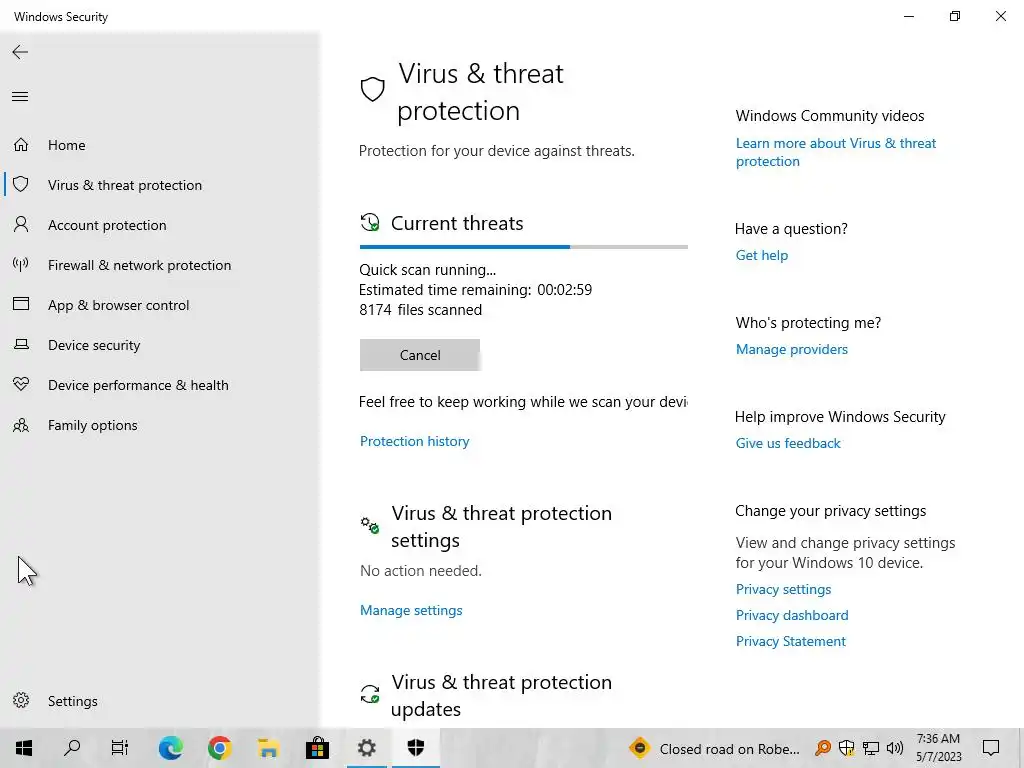1024x768 pixels.
Task: Launch Microsoft Edge from taskbar
Action: 170,748
